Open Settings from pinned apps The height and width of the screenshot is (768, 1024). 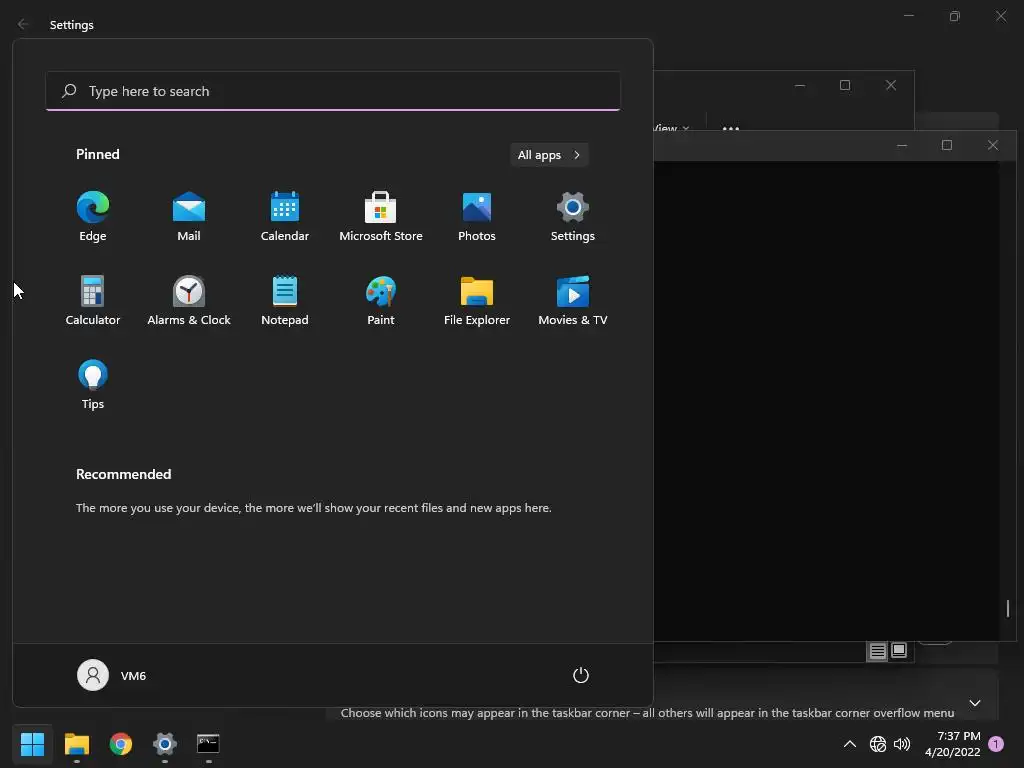(573, 217)
